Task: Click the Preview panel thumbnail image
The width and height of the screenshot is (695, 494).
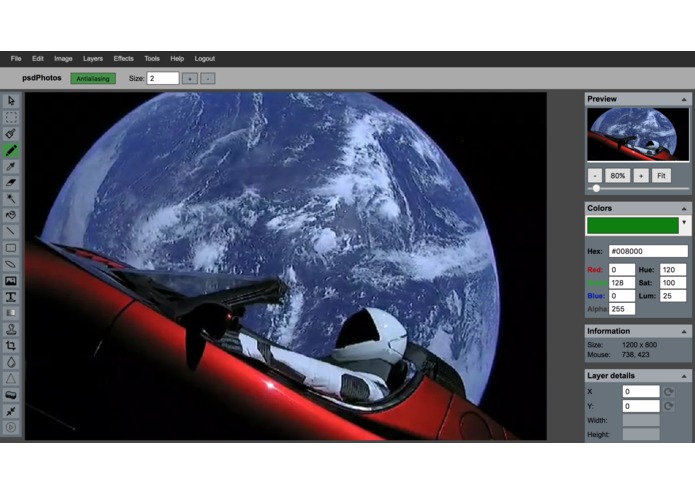Action: [x=638, y=135]
